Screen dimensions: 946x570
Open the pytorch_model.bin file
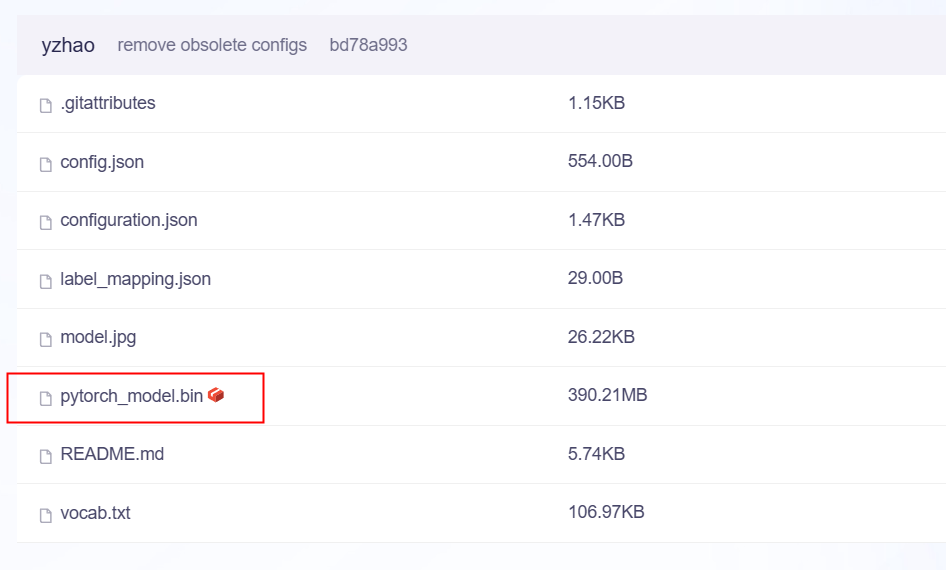click(x=131, y=396)
